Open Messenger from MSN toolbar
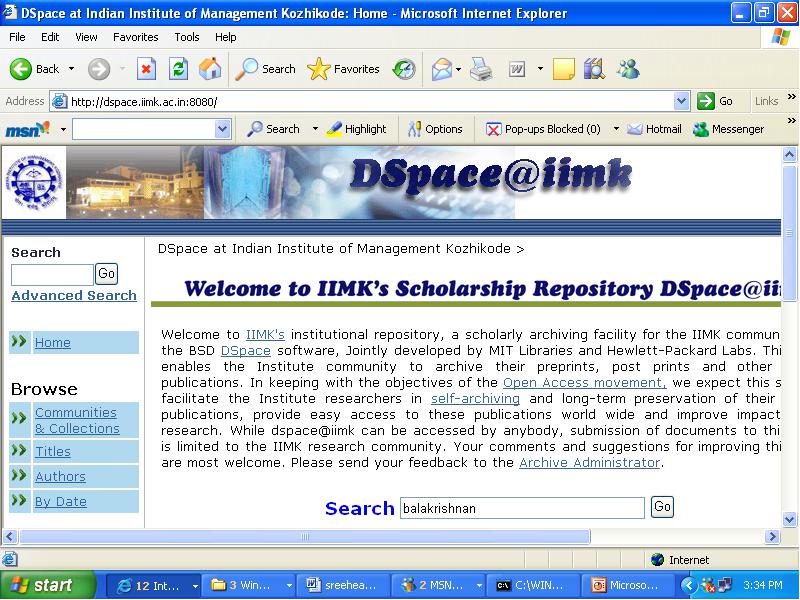The width and height of the screenshot is (800, 600). (x=729, y=129)
